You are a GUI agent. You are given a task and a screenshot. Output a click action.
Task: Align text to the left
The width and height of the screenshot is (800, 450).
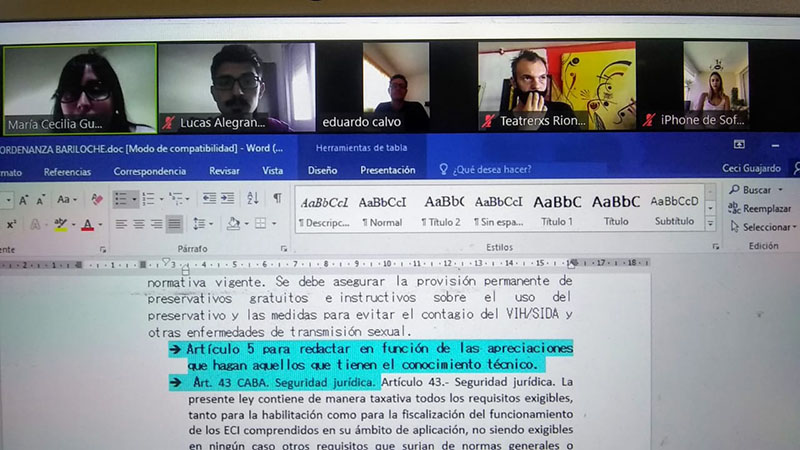pyautogui.click(x=120, y=224)
